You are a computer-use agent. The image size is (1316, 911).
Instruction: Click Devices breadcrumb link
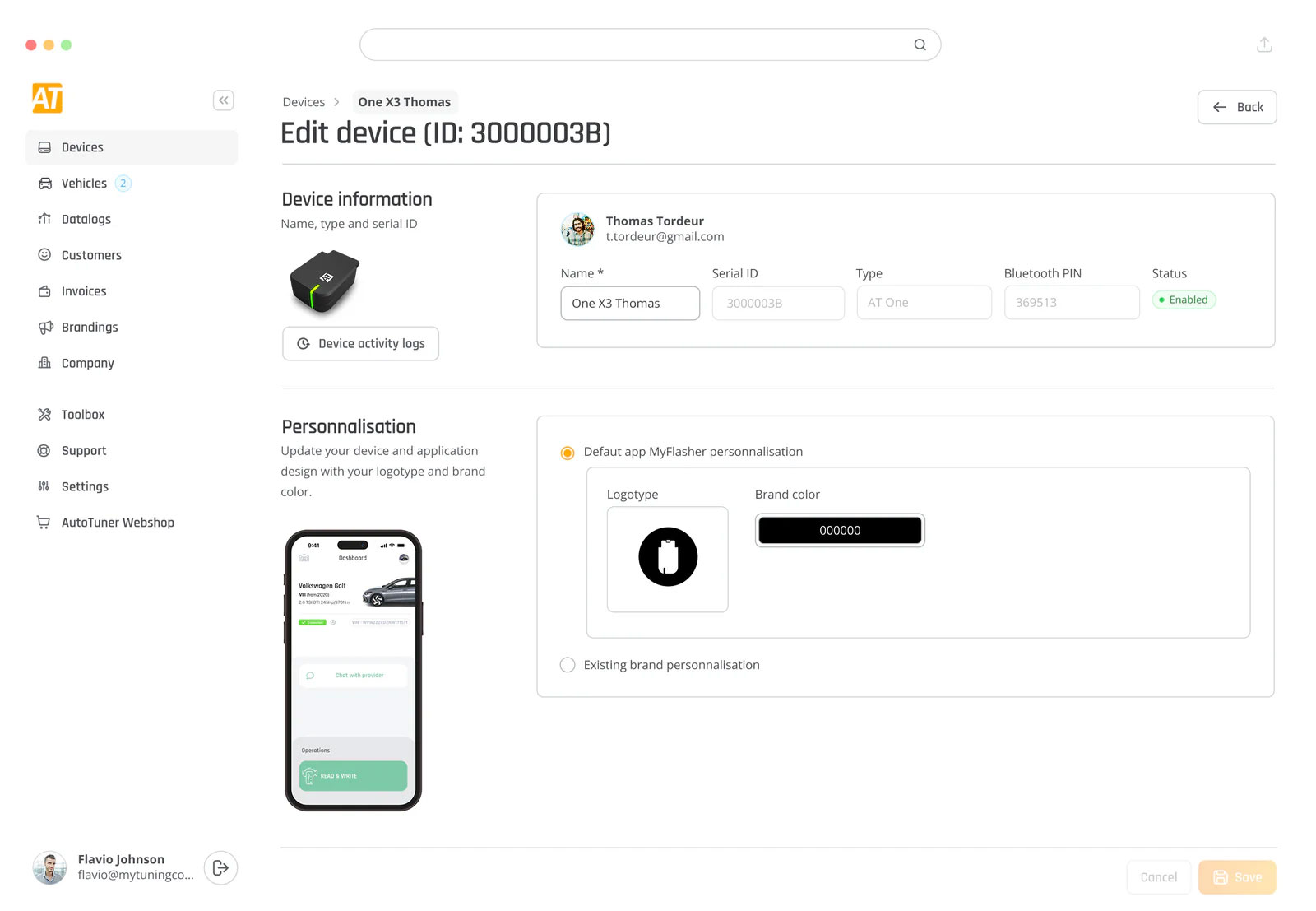tap(304, 102)
